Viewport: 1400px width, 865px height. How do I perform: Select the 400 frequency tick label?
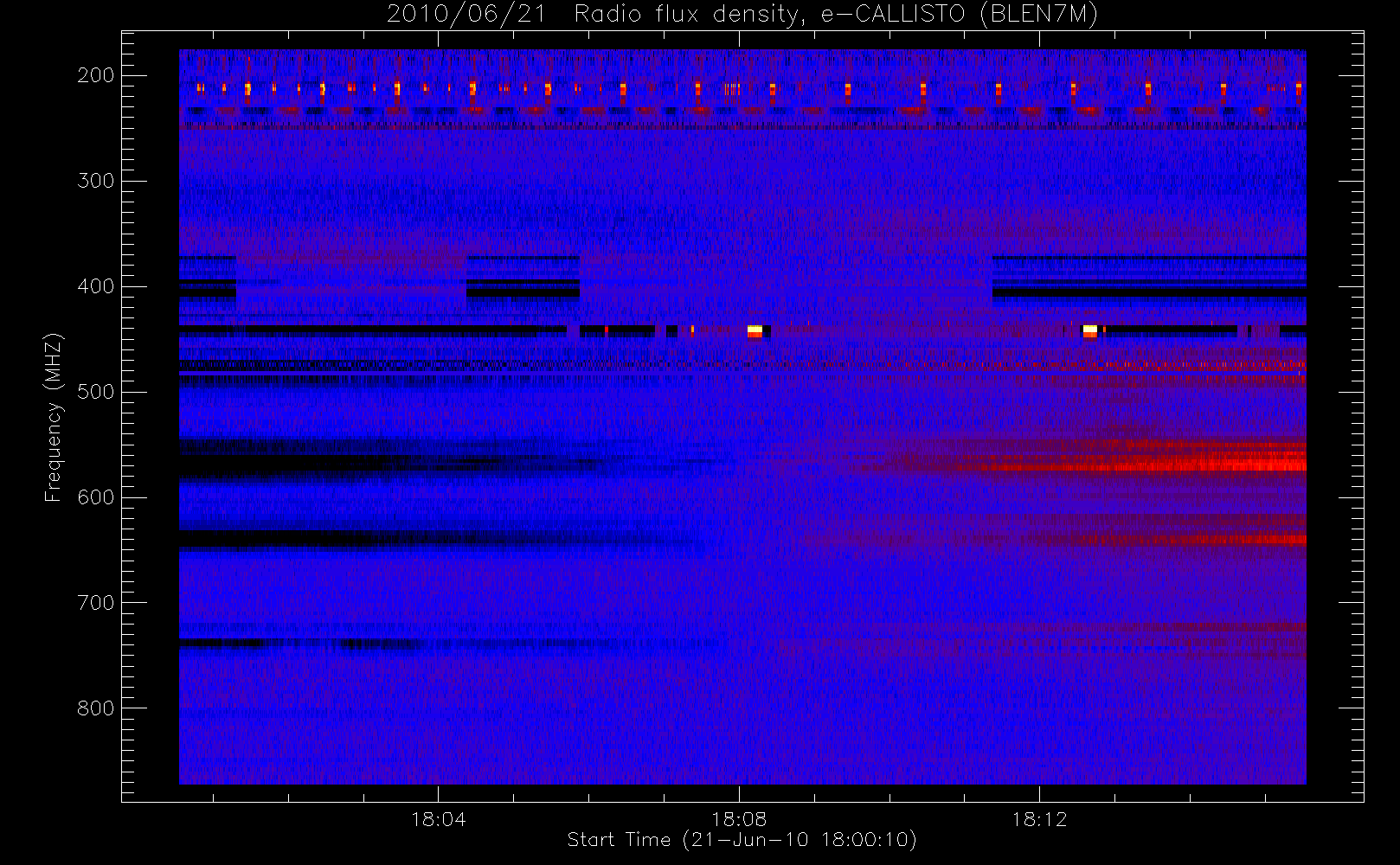pos(95,286)
